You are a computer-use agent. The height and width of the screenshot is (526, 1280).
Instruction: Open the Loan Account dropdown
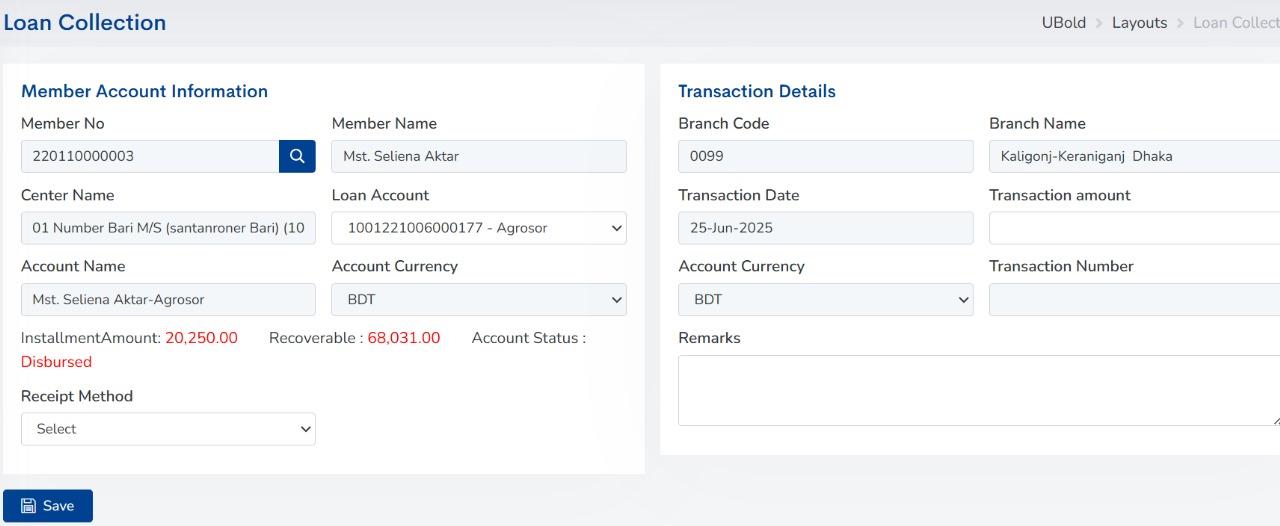click(x=479, y=228)
